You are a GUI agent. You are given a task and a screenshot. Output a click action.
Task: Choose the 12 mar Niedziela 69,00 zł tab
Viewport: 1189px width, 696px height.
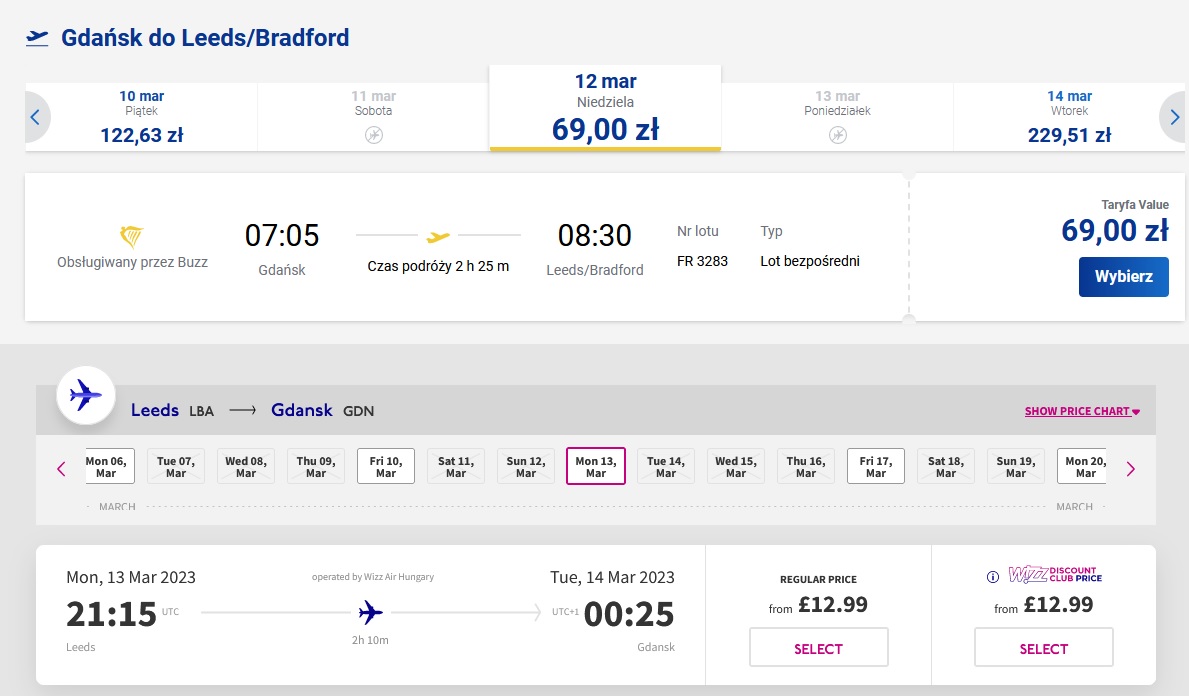pyautogui.click(x=605, y=108)
